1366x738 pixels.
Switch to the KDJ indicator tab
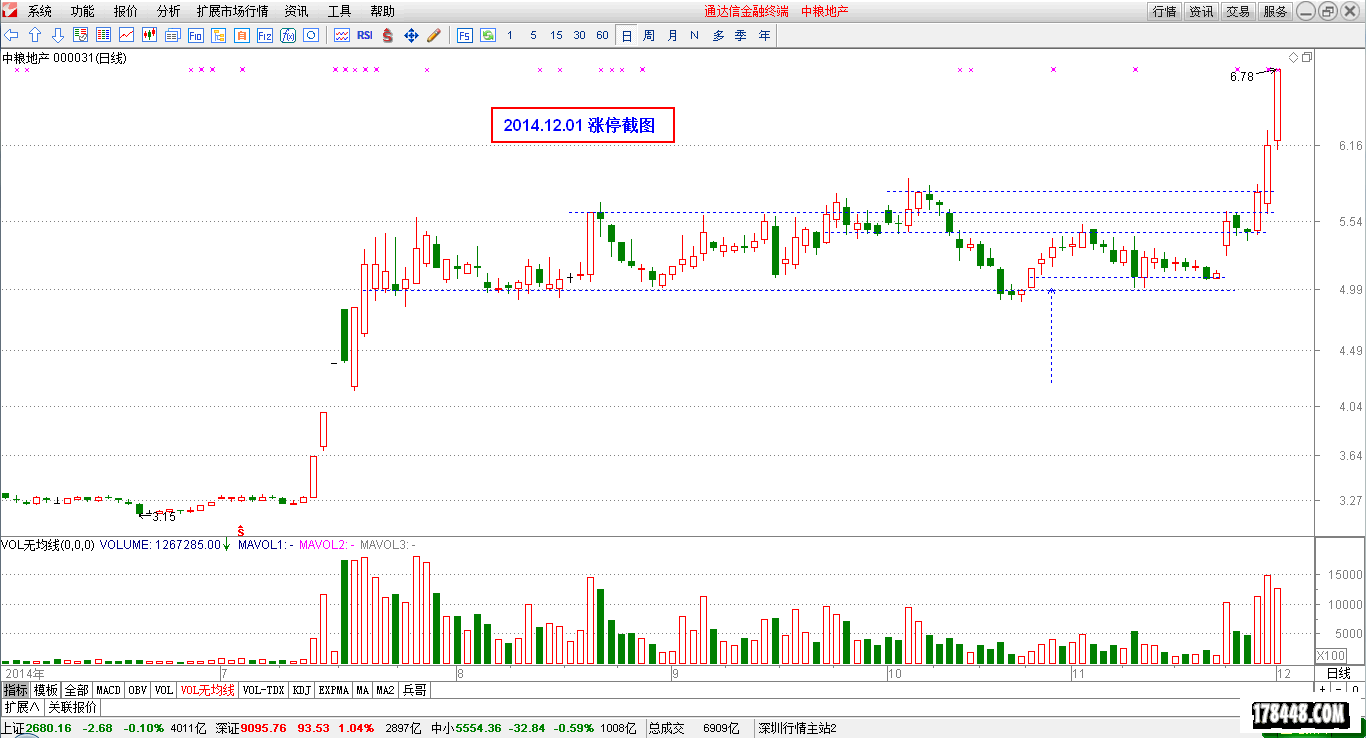(302, 690)
